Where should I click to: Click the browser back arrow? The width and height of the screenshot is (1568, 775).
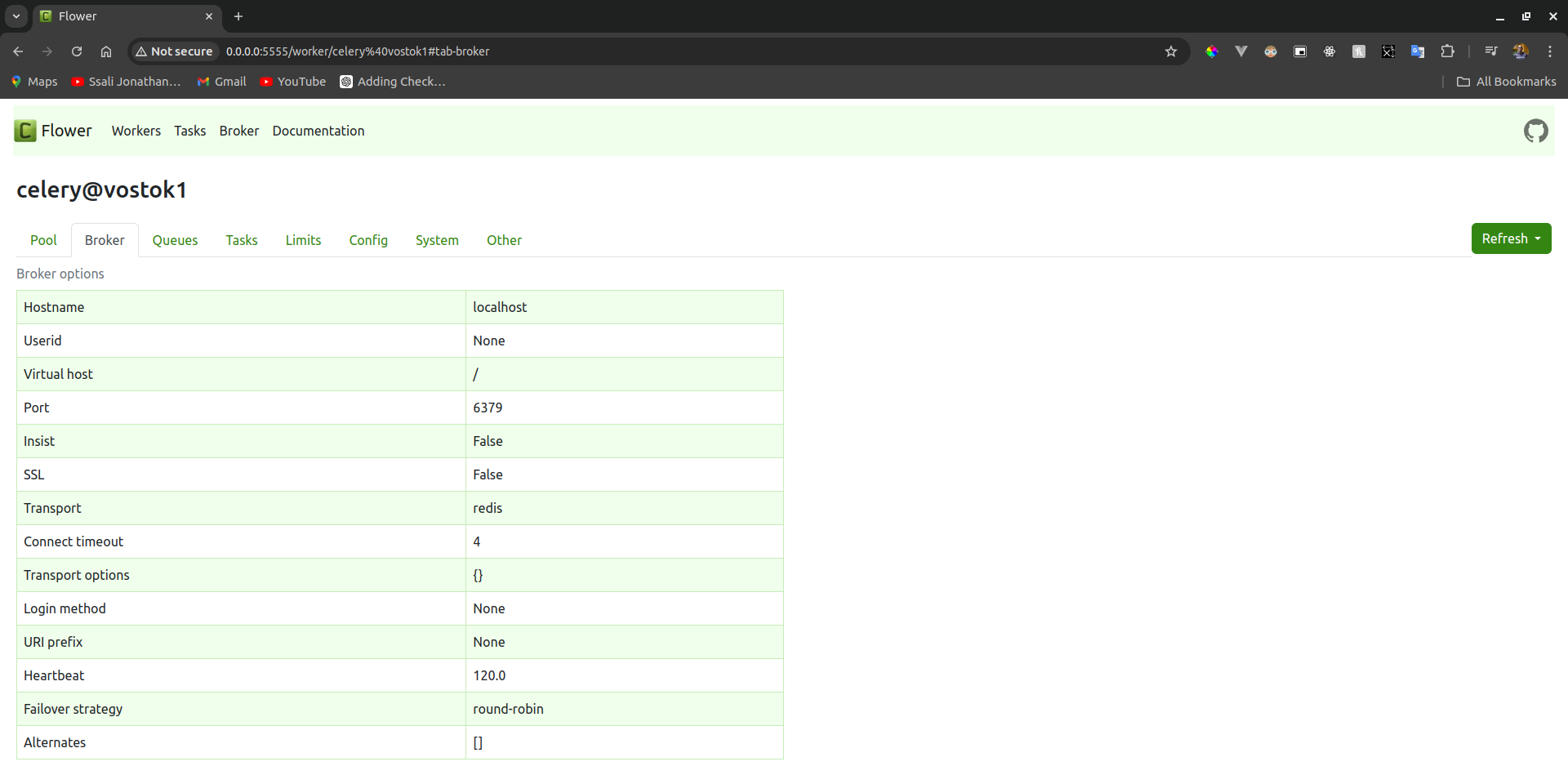tap(18, 51)
